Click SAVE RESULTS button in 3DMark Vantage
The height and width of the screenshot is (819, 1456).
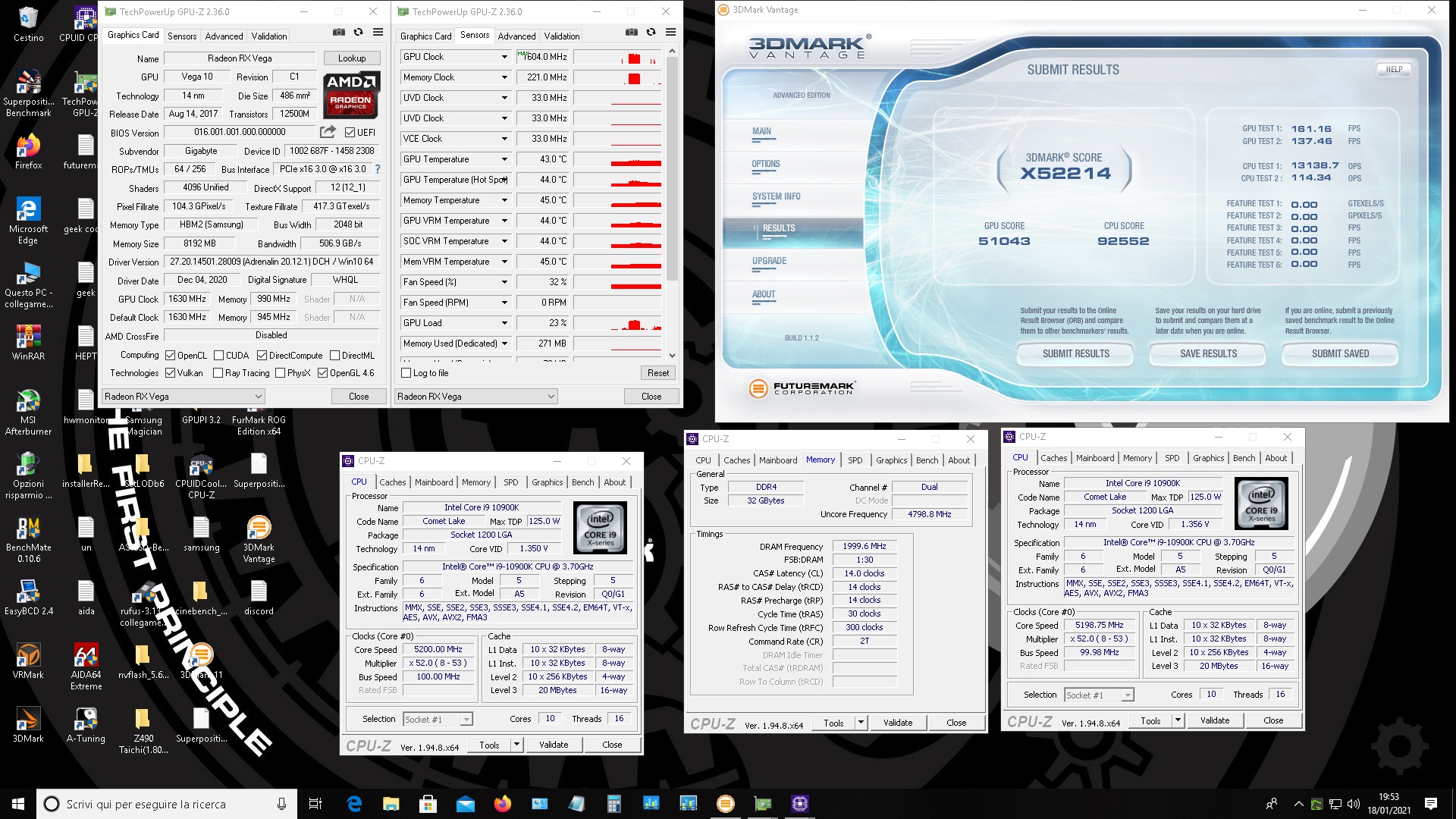tap(1208, 353)
